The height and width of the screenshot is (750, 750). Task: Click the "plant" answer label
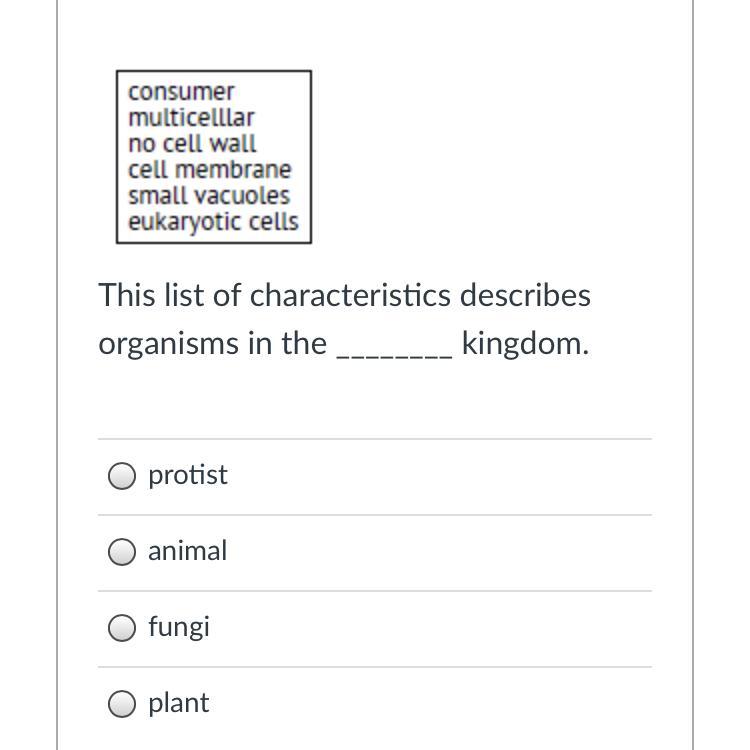[179, 703]
